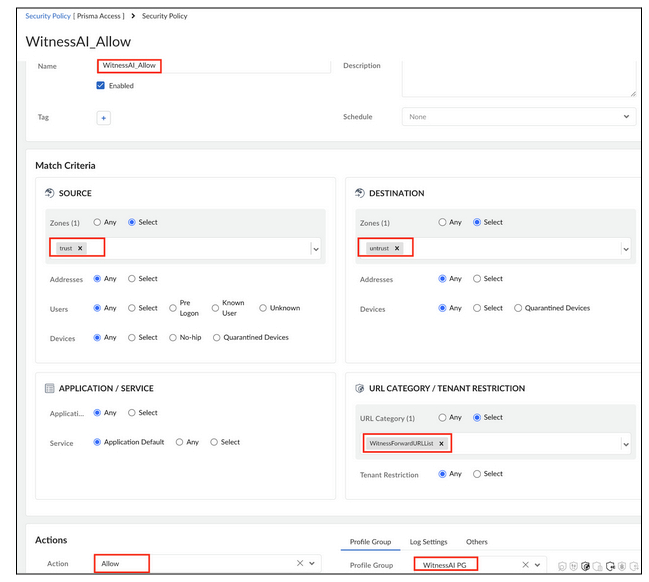
Task: Set Service to Application Default
Action: 97,442
